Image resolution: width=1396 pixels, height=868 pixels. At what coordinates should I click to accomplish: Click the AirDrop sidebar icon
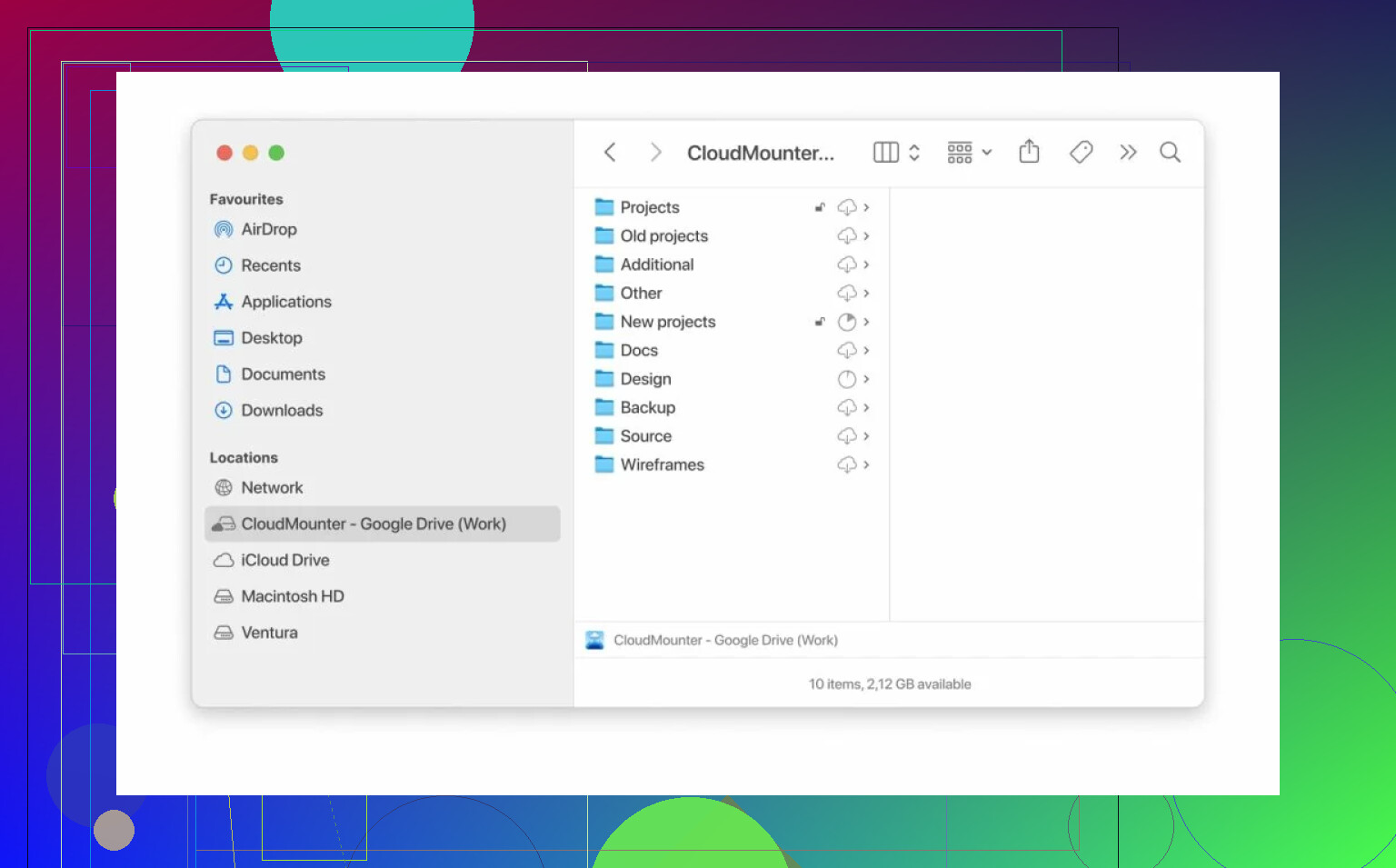pos(224,229)
